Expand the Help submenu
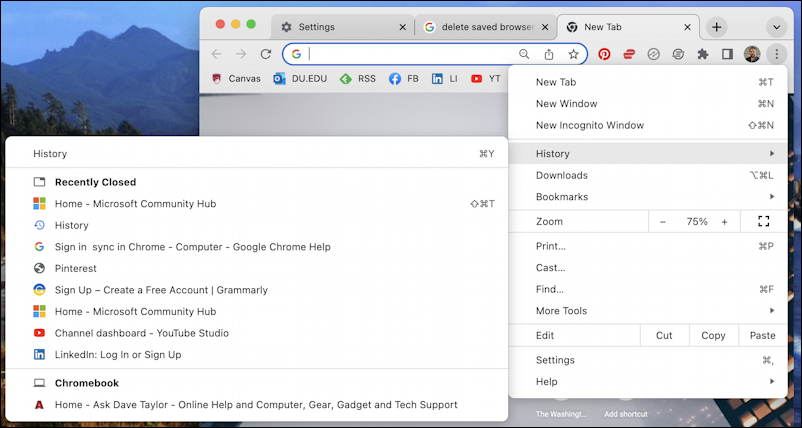 click(x=648, y=382)
